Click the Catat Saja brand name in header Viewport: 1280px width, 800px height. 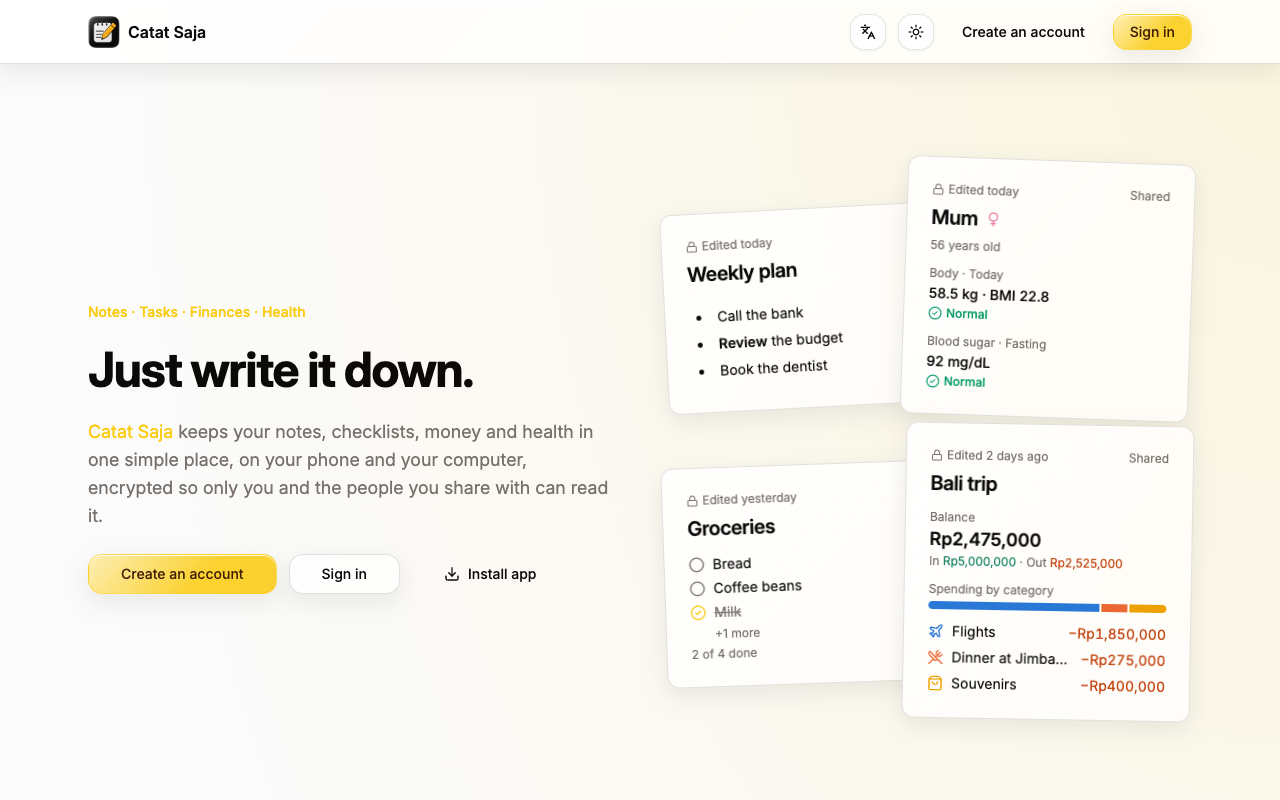tap(167, 32)
